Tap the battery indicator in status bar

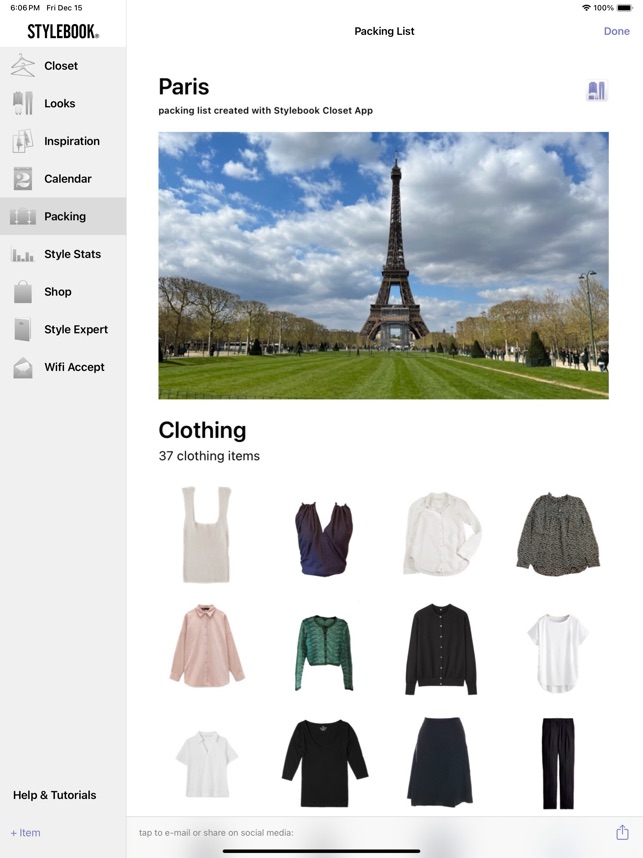624,8
